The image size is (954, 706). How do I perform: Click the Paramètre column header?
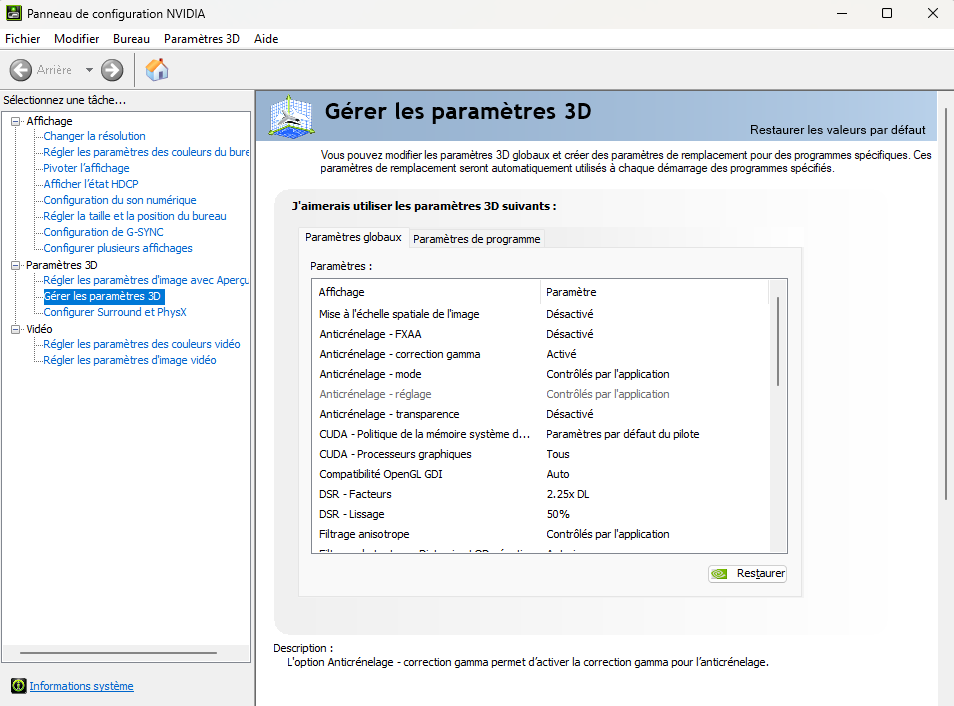[x=655, y=292]
